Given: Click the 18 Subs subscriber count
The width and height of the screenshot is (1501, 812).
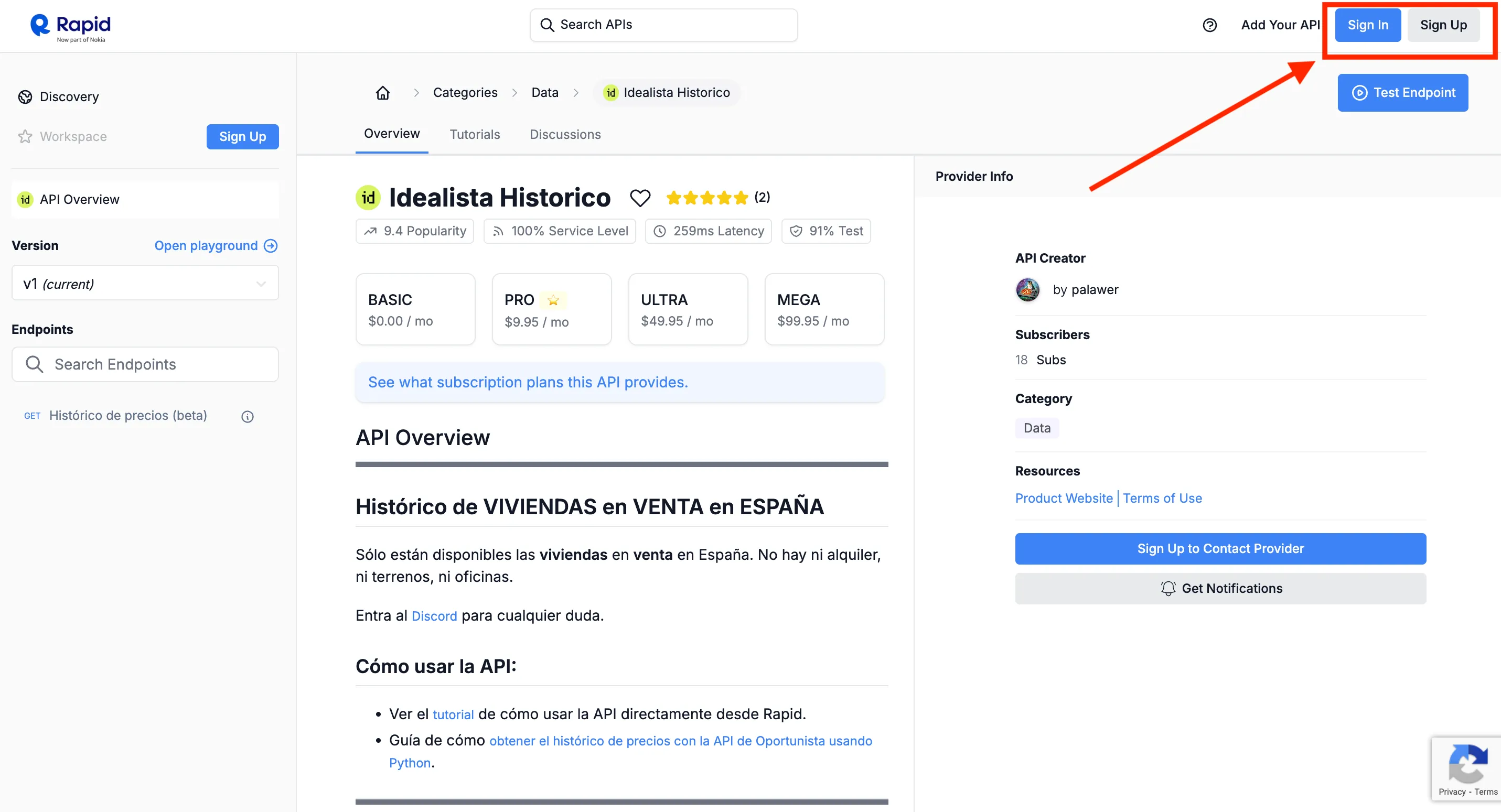Looking at the screenshot, I should click(1040, 360).
